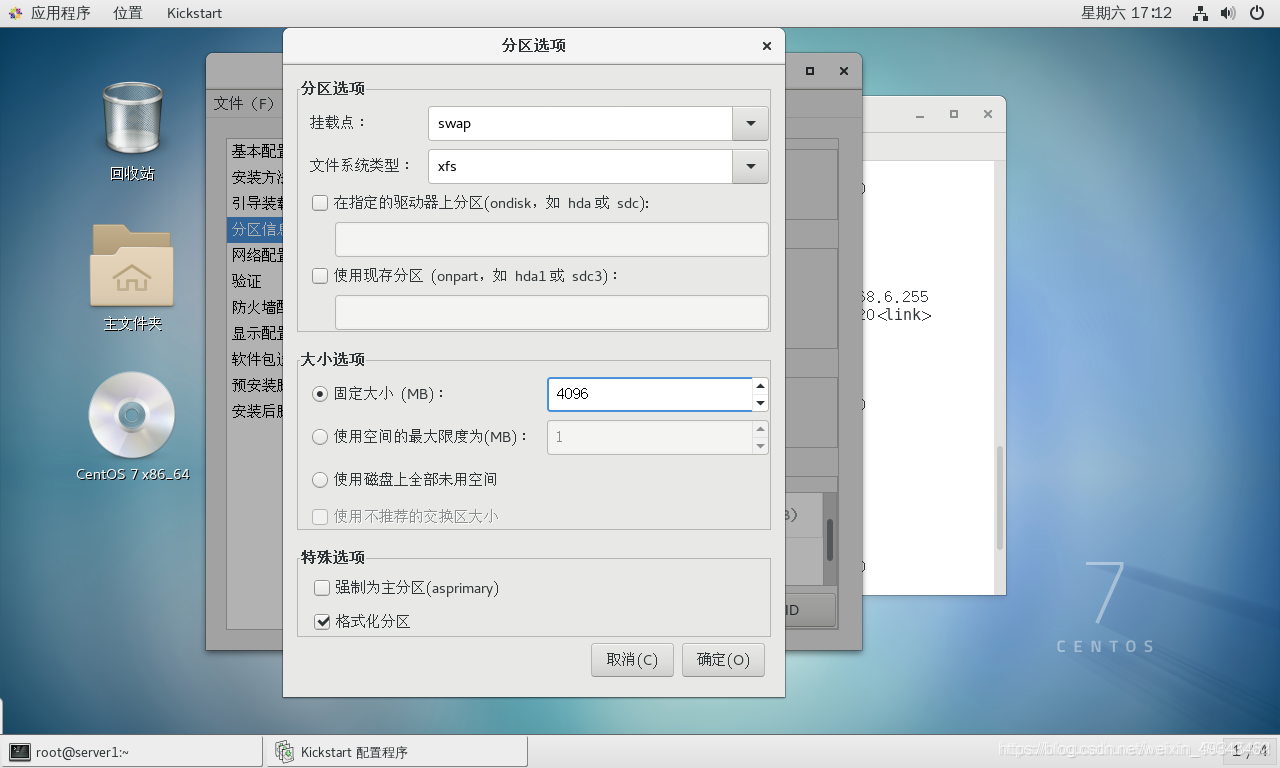Select installation method in Kickstart sidebar
The width and height of the screenshot is (1280, 768).
(257, 177)
